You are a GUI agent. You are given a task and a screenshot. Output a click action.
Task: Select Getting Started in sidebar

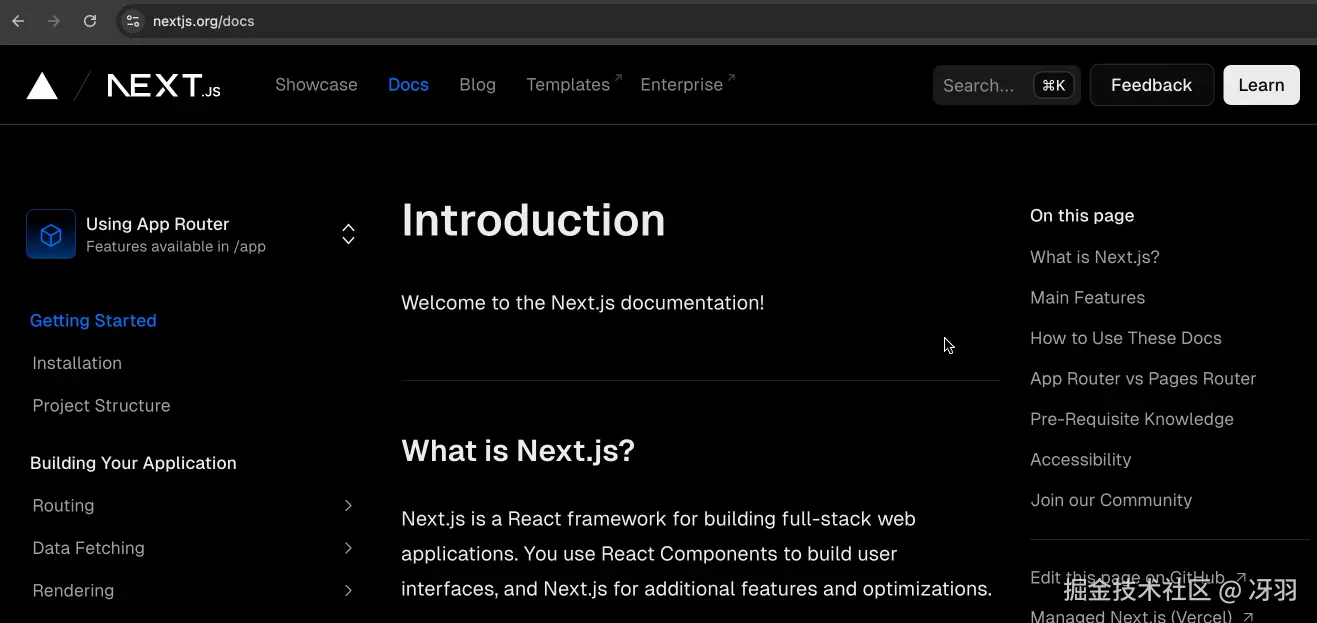[93, 321]
